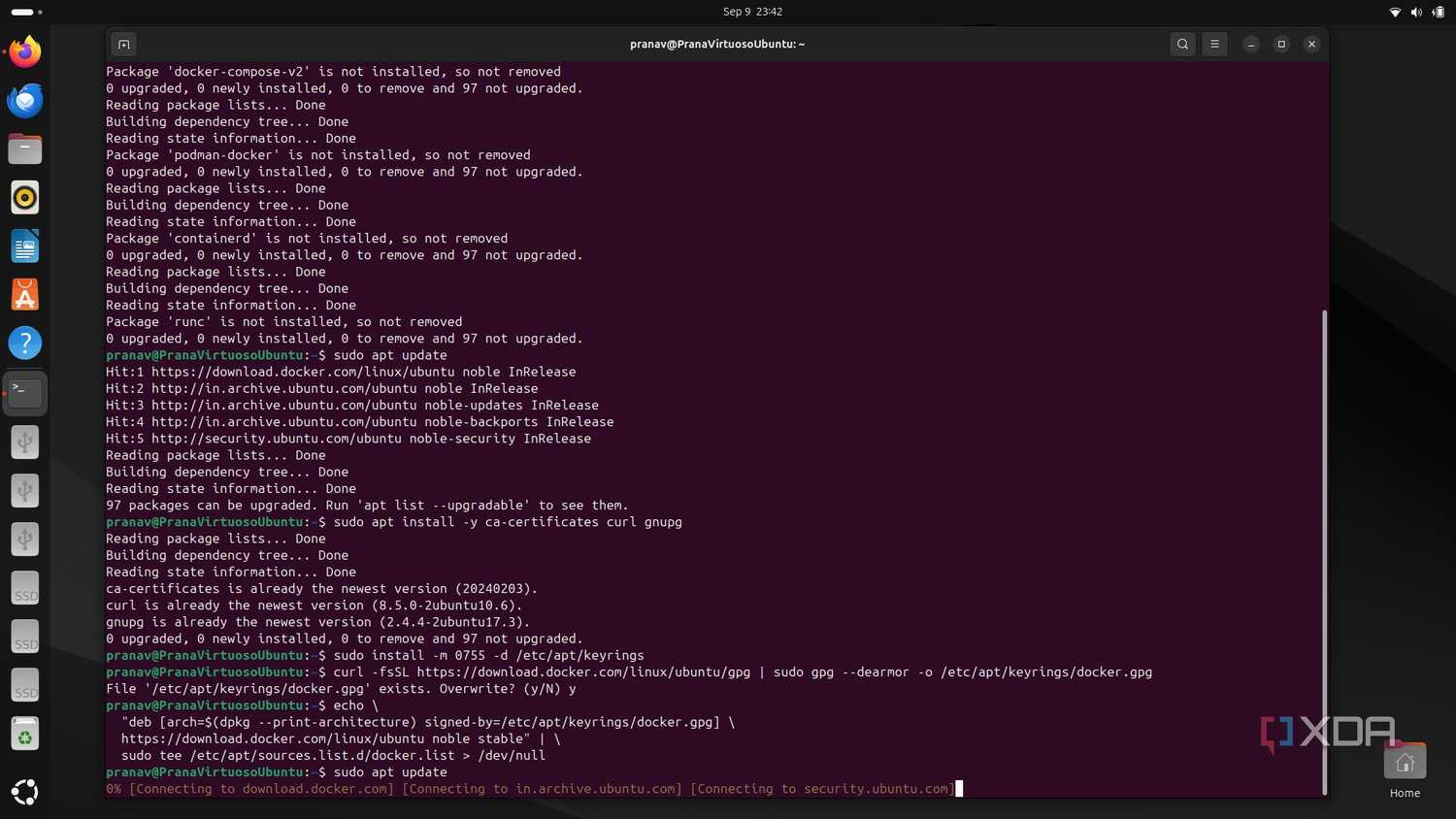Maximize the terminal window

coord(1281,45)
